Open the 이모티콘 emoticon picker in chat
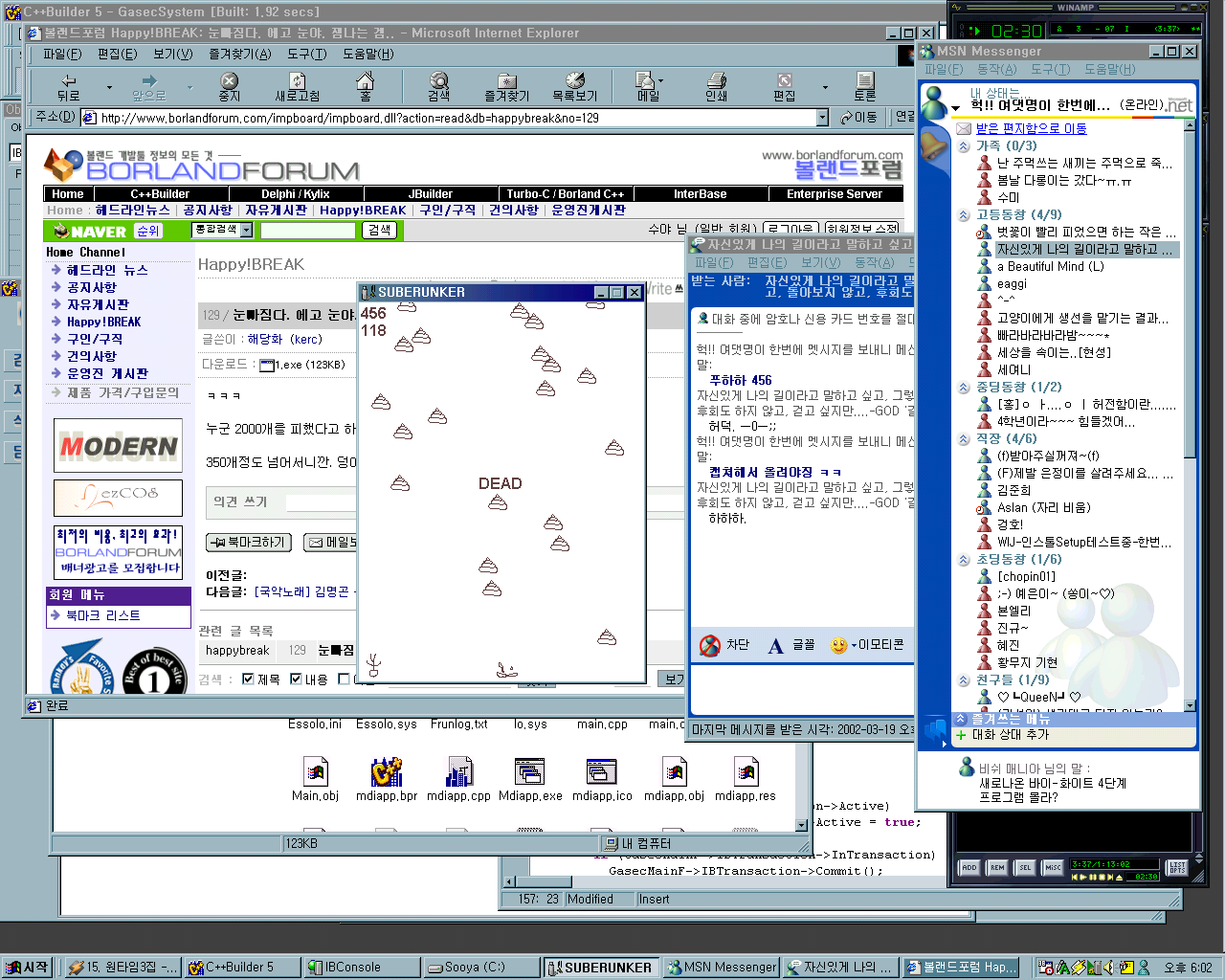The image size is (1225, 980). click(x=867, y=645)
